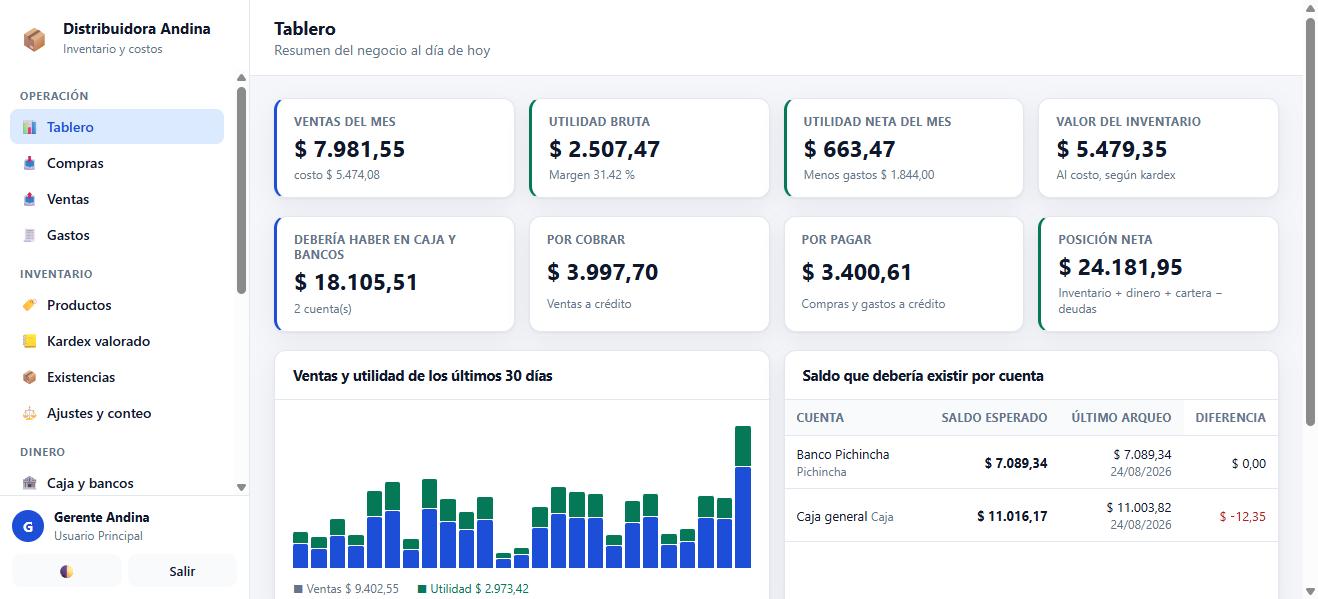Screen dimensions: 1318x599
Task: Click the Posición neta card
Action: pyautogui.click(x=1158, y=274)
